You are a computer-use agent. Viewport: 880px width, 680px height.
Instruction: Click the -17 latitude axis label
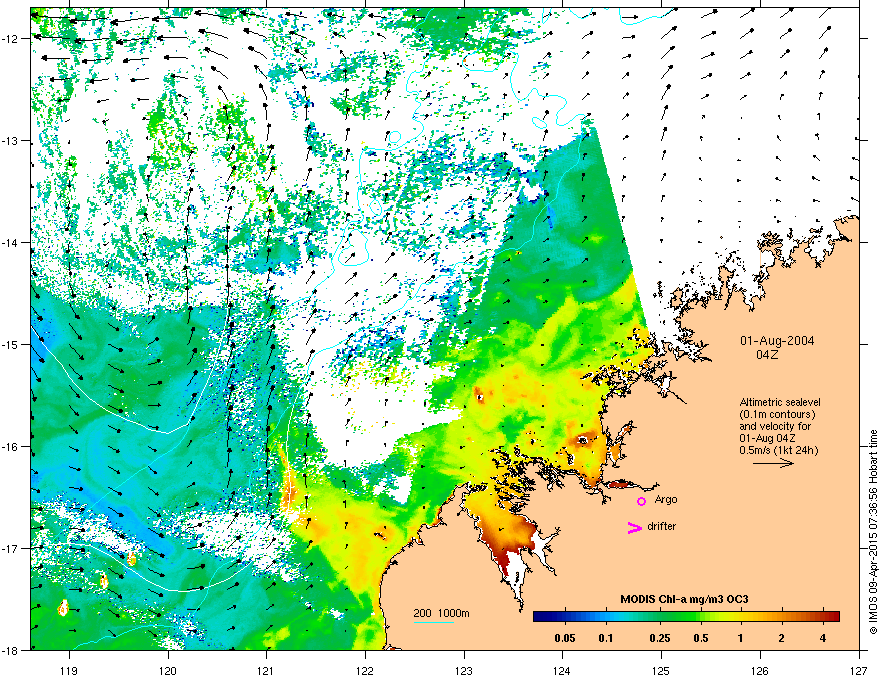click(11, 548)
